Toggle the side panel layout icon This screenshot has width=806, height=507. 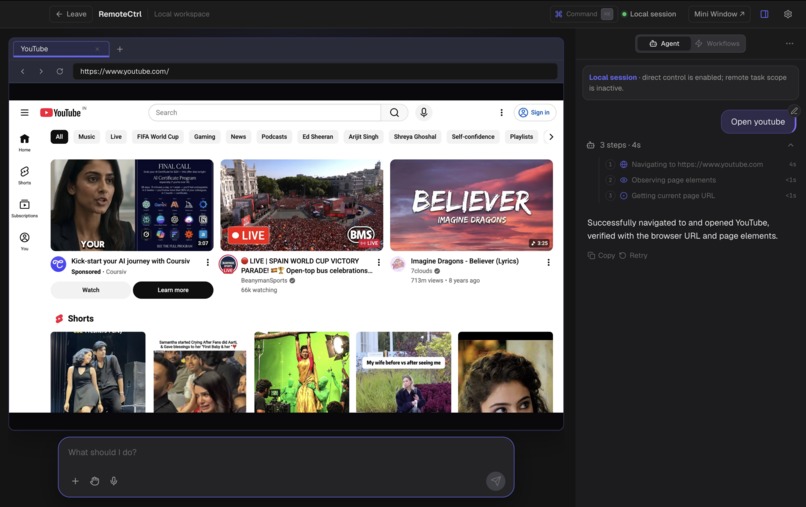tap(764, 14)
